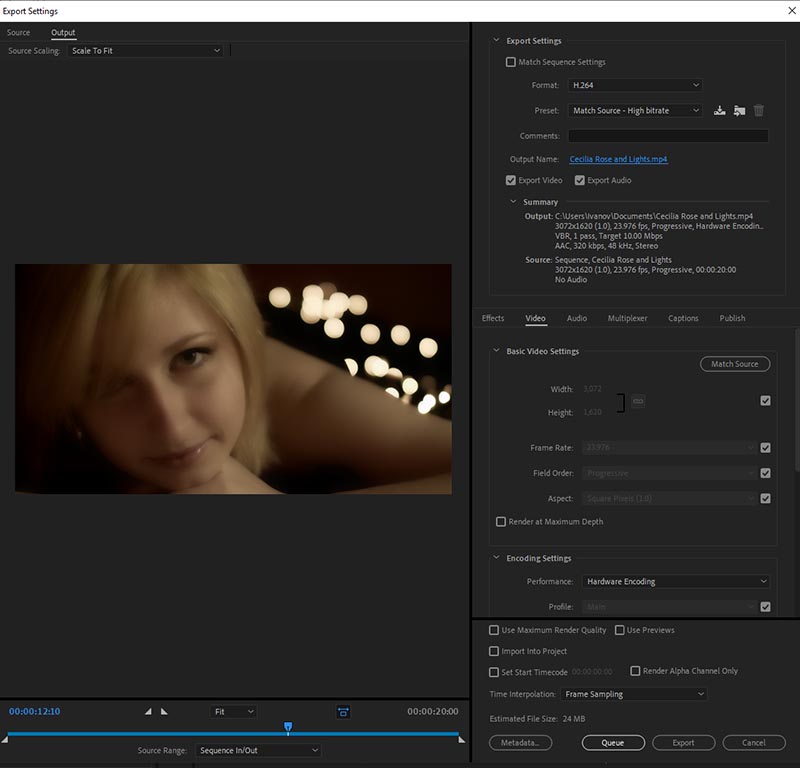
Task: Toggle the Width and Height match checkbox
Action: point(765,401)
